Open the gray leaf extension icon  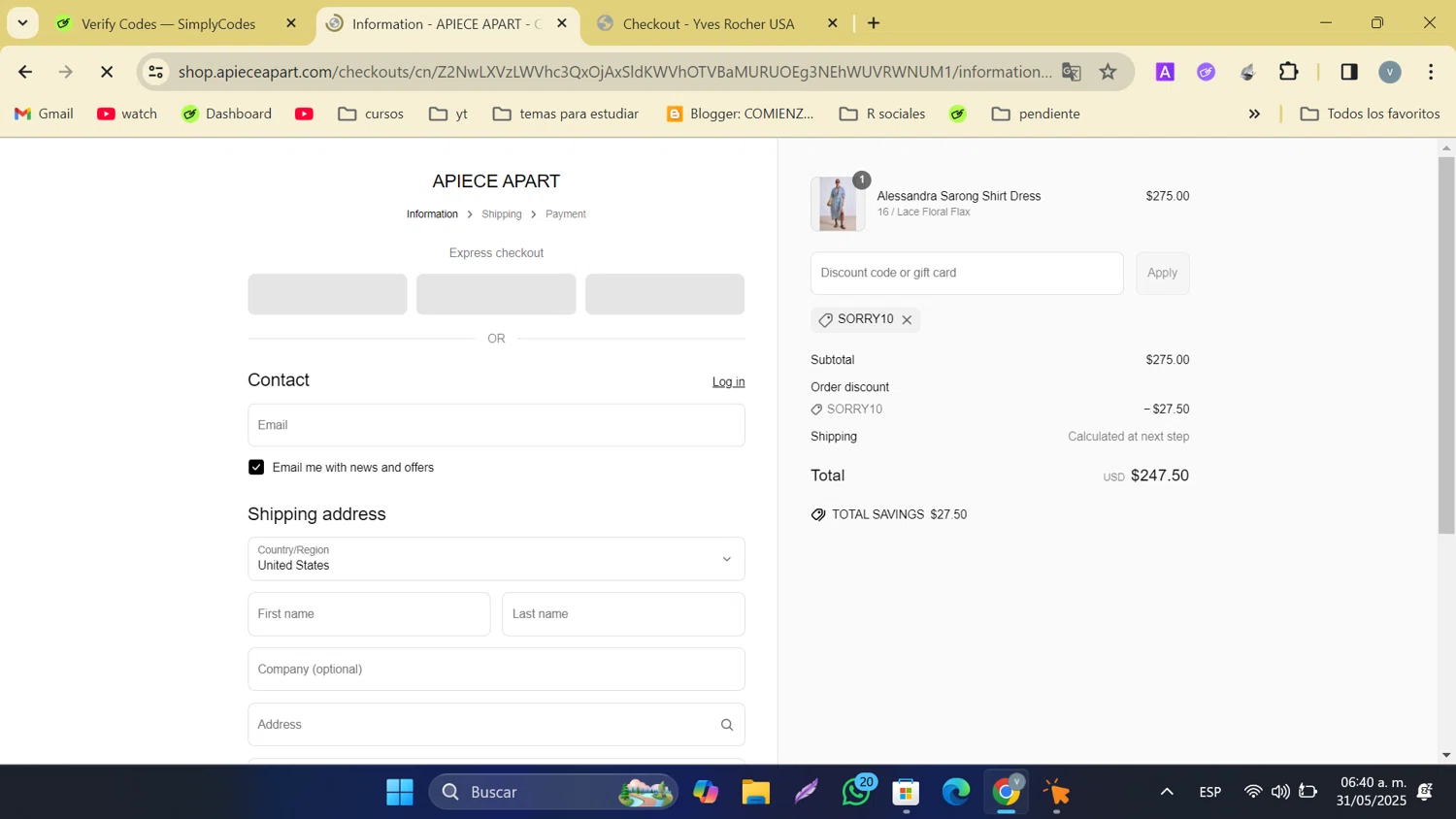[x=1248, y=72]
